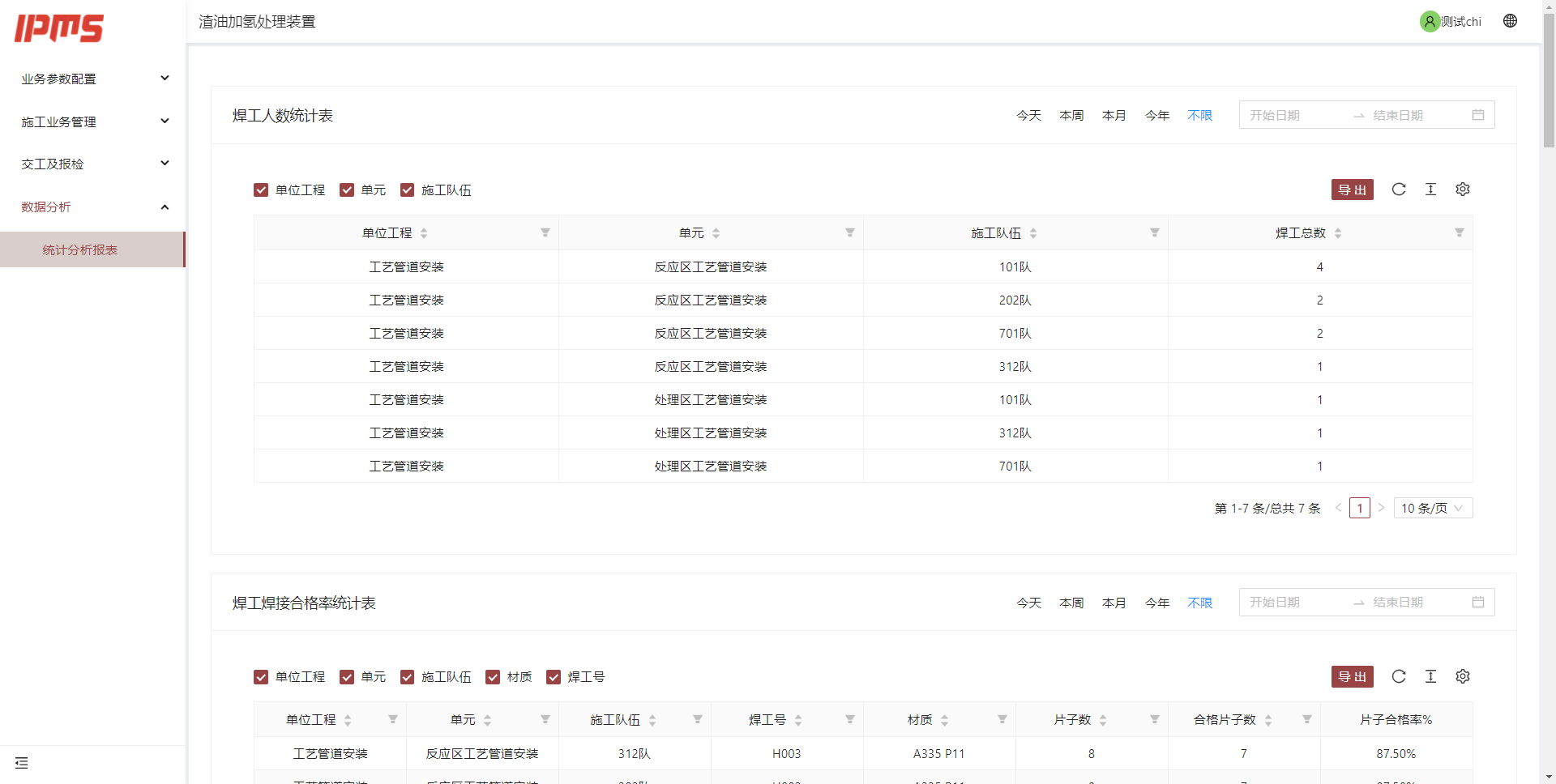This screenshot has width=1556, height=784.
Task: Expand 交工及报检 menu
Action: pyautogui.click(x=93, y=164)
